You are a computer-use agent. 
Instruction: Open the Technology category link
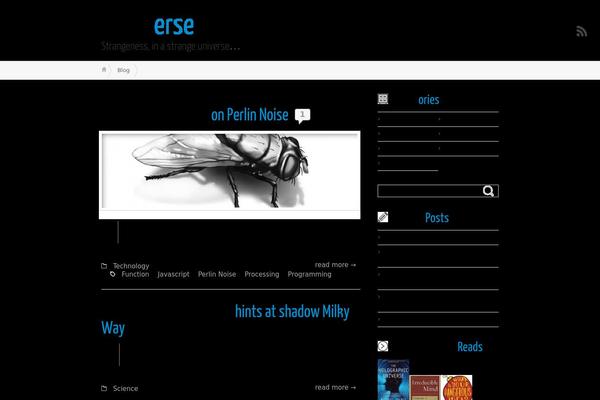point(131,266)
